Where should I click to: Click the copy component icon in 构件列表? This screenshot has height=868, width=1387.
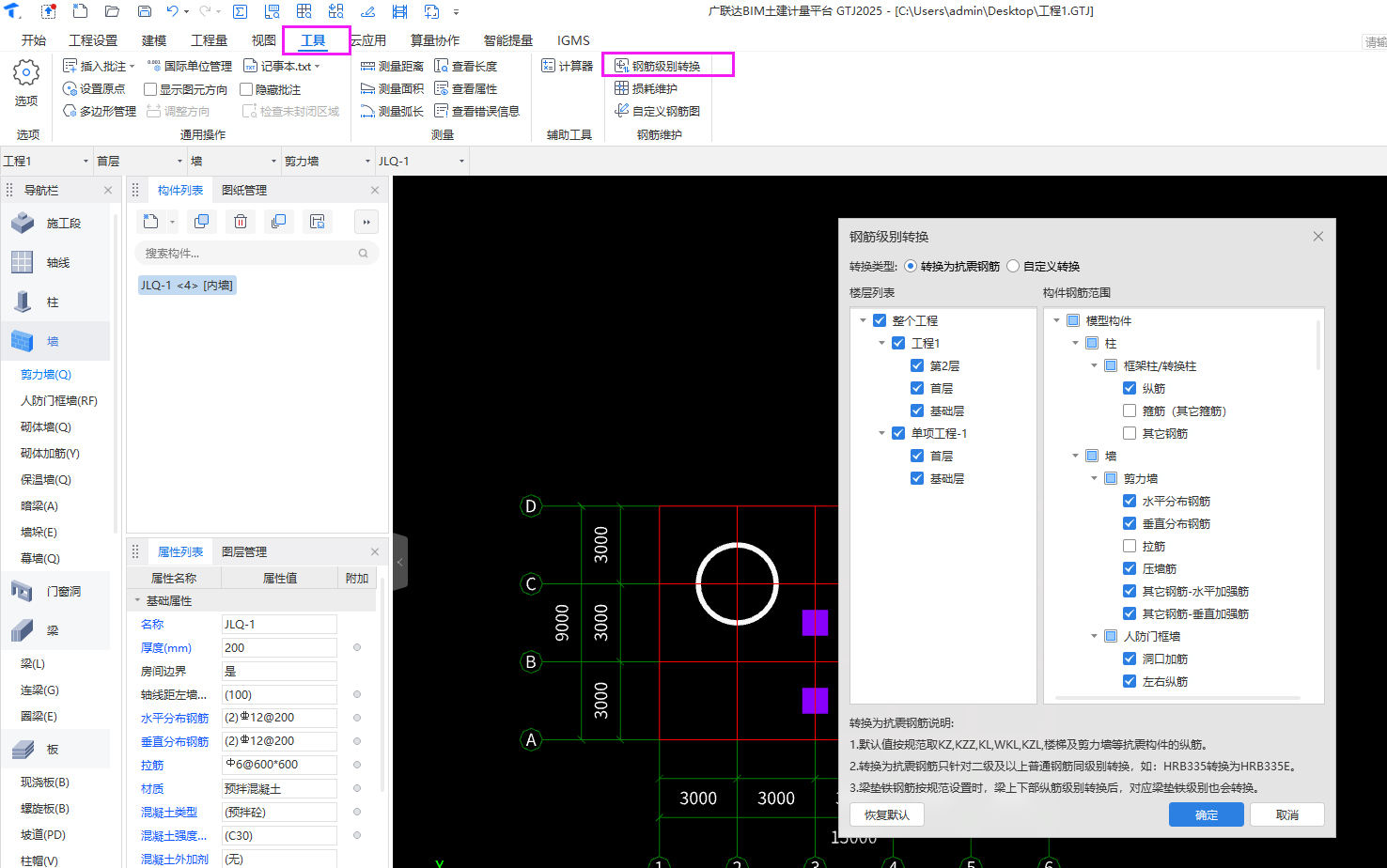201,221
